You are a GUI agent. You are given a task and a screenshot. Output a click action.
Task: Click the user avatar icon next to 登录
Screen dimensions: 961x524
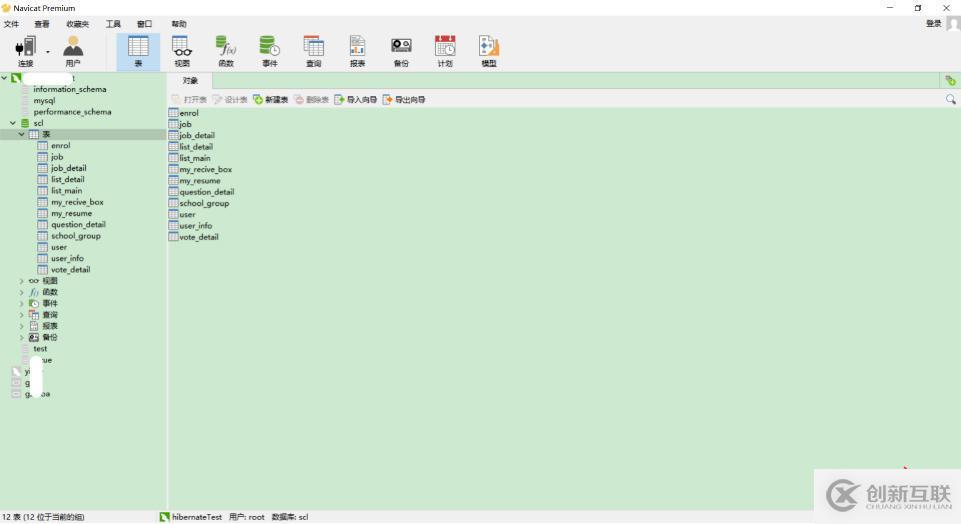(953, 23)
